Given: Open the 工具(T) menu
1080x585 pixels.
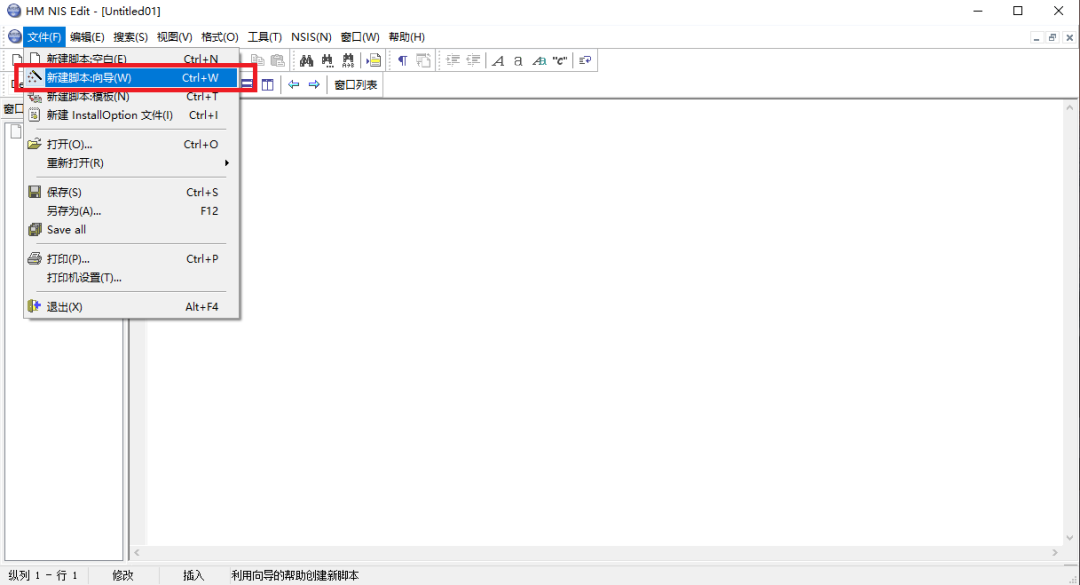Looking at the screenshot, I should (x=264, y=37).
